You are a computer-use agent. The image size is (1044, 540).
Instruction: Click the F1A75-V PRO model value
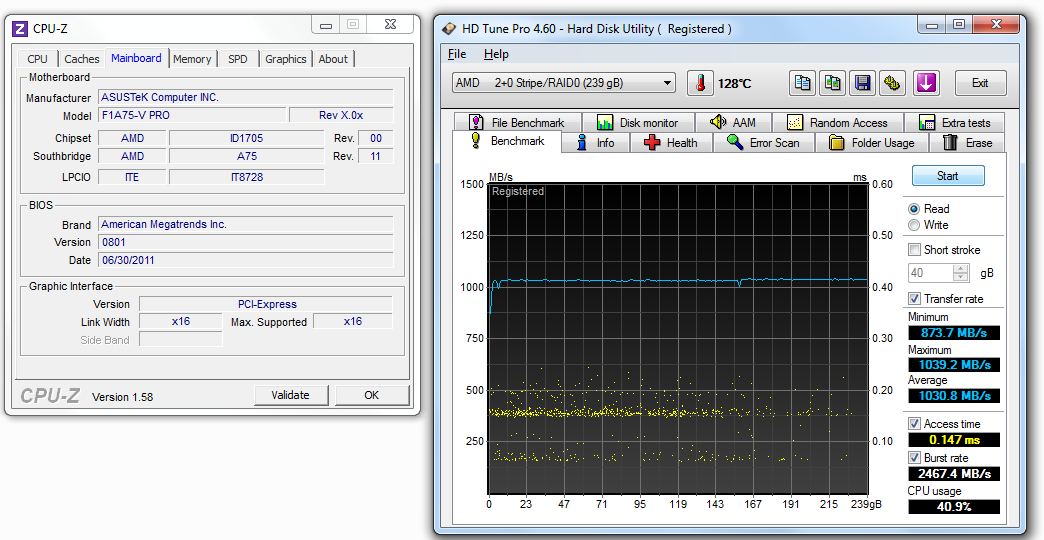pos(193,115)
